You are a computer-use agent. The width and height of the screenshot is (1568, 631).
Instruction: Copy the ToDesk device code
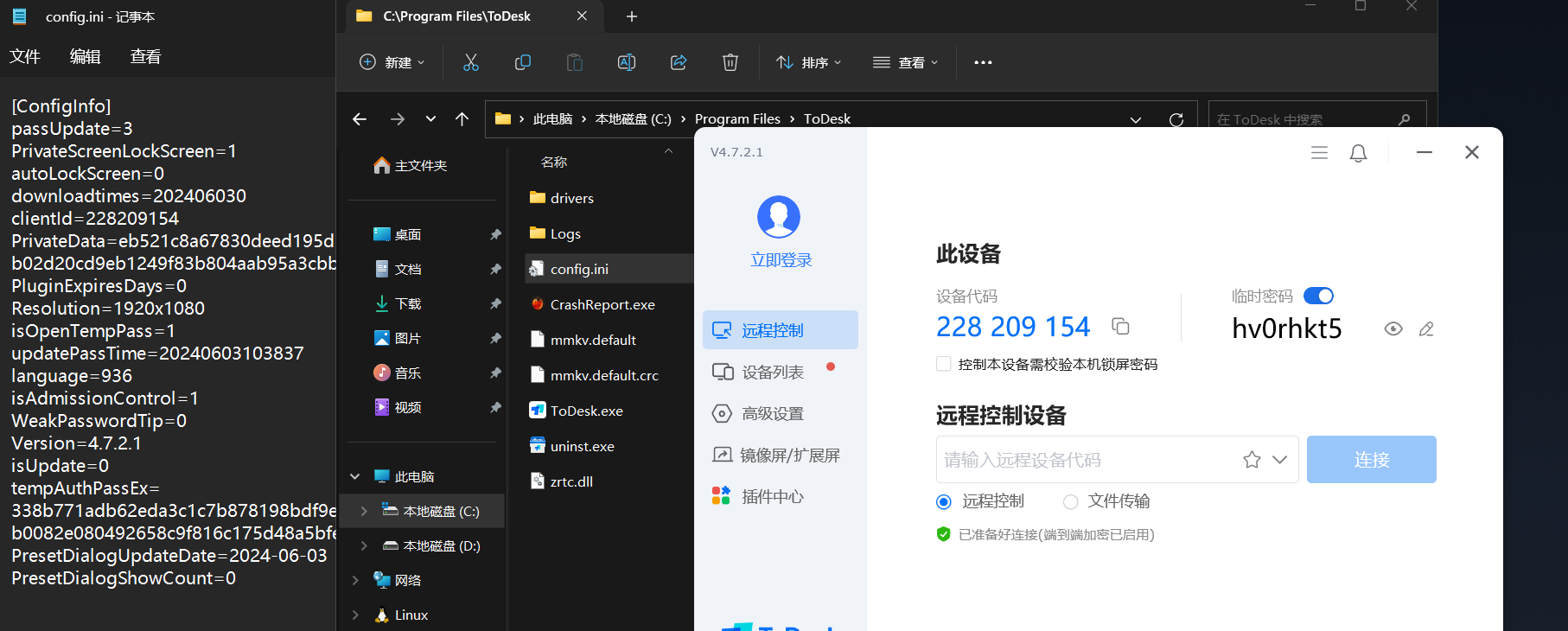click(1120, 327)
